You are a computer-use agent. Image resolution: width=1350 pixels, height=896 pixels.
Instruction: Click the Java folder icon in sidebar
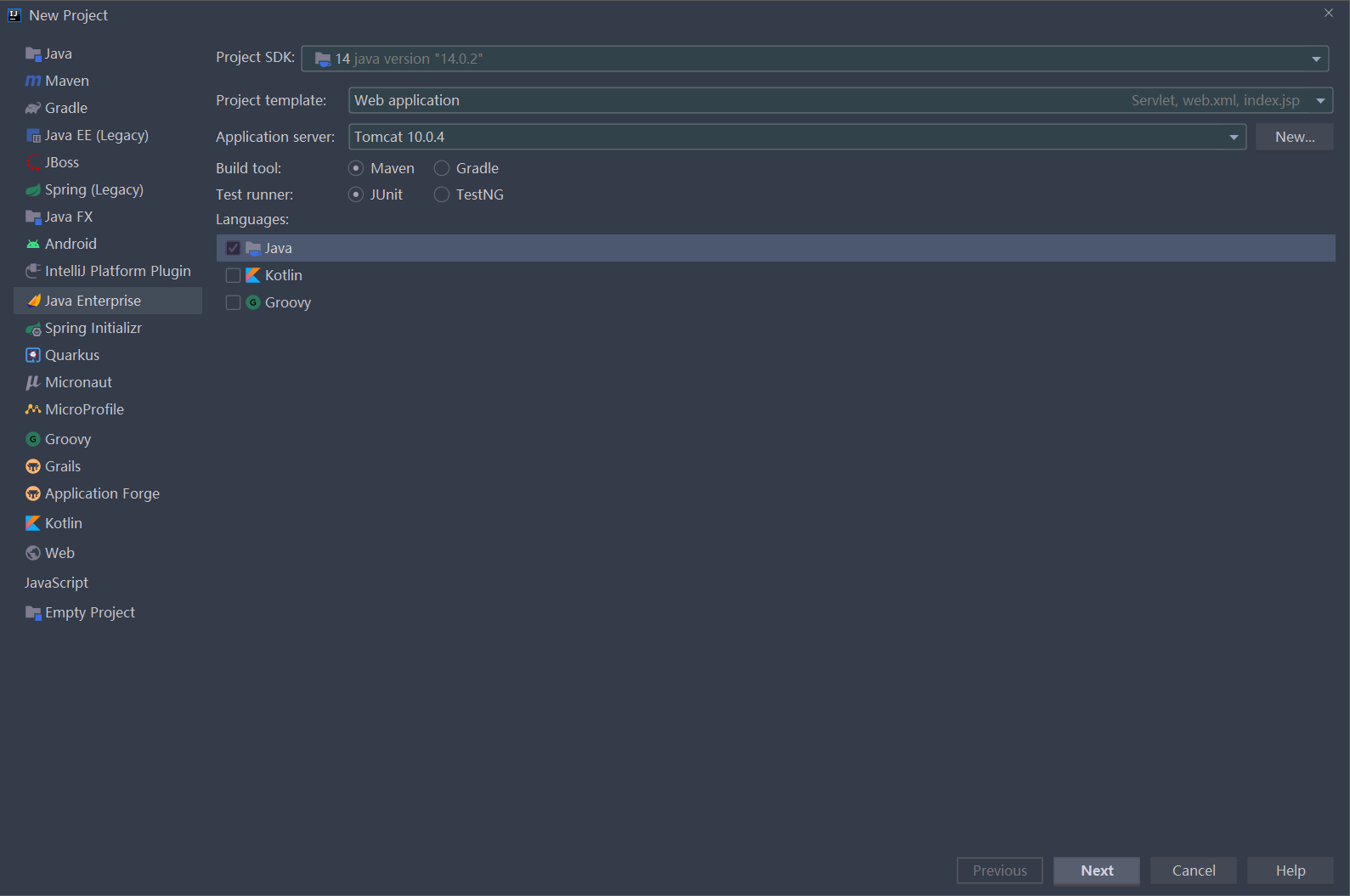click(33, 54)
